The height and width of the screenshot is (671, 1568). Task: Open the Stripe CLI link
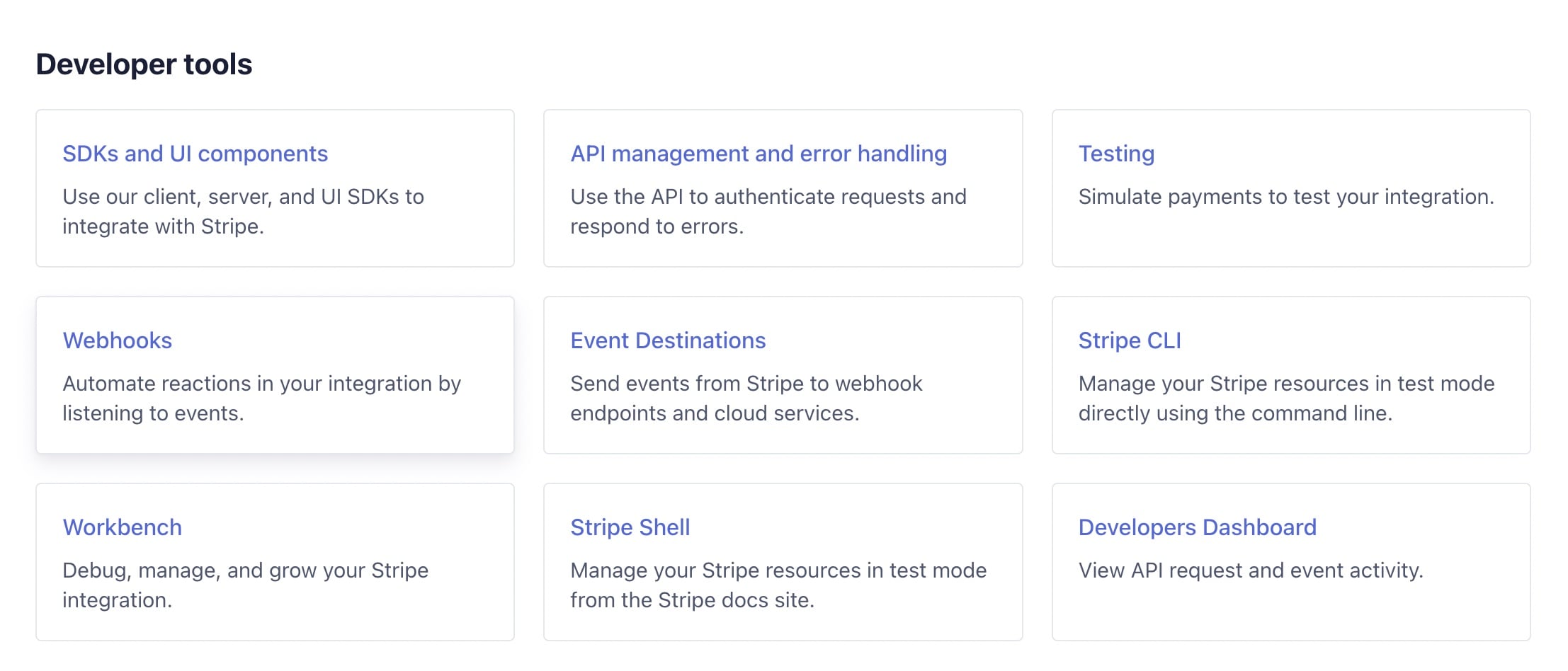1130,340
